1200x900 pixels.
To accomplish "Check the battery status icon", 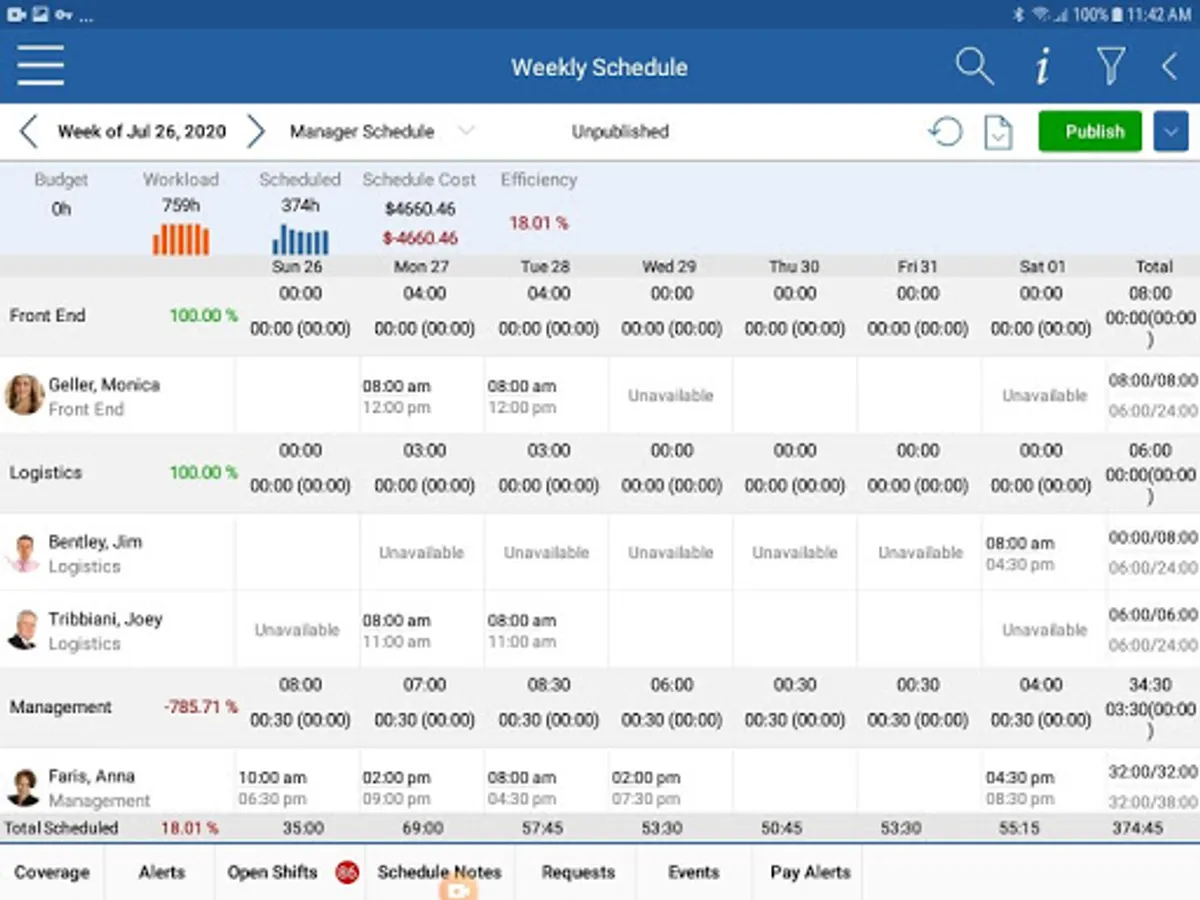I will tap(1115, 14).
